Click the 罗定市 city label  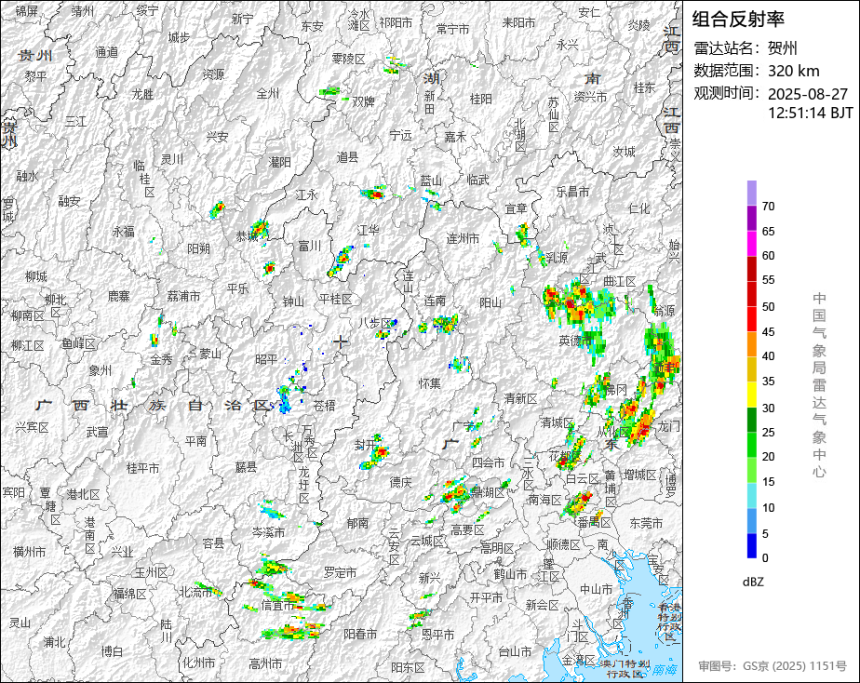click(340, 572)
